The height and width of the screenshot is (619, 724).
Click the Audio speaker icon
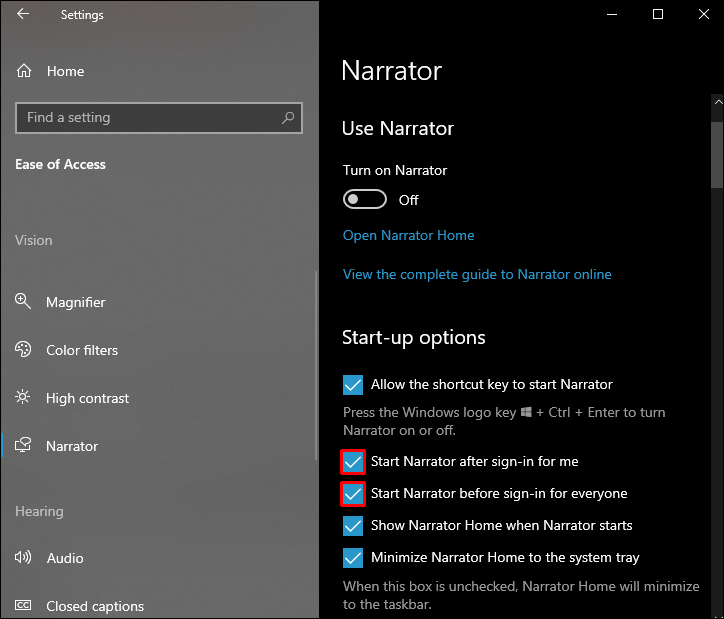pyautogui.click(x=23, y=557)
